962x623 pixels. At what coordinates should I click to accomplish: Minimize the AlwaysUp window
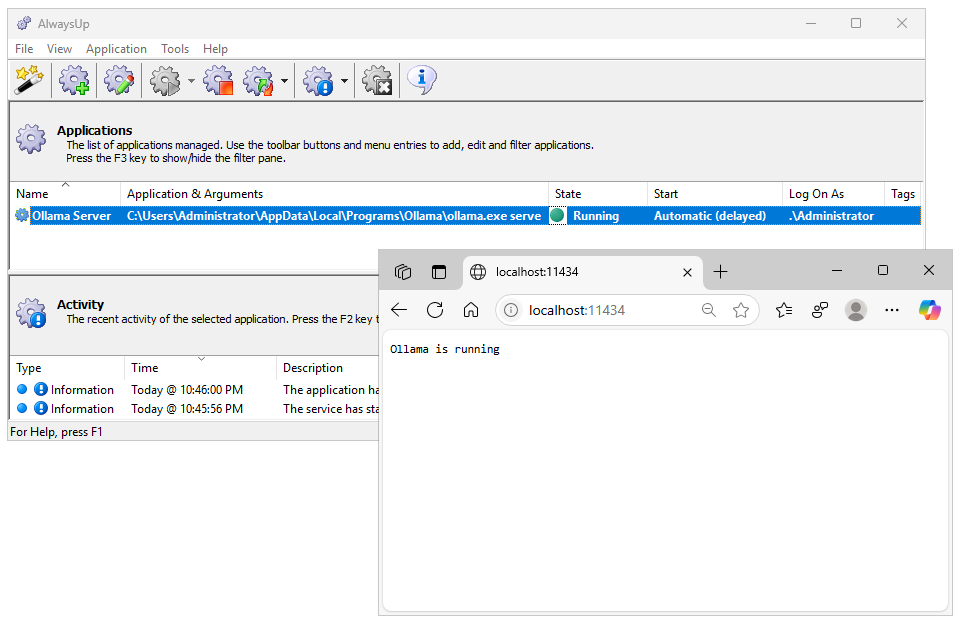tap(811, 23)
